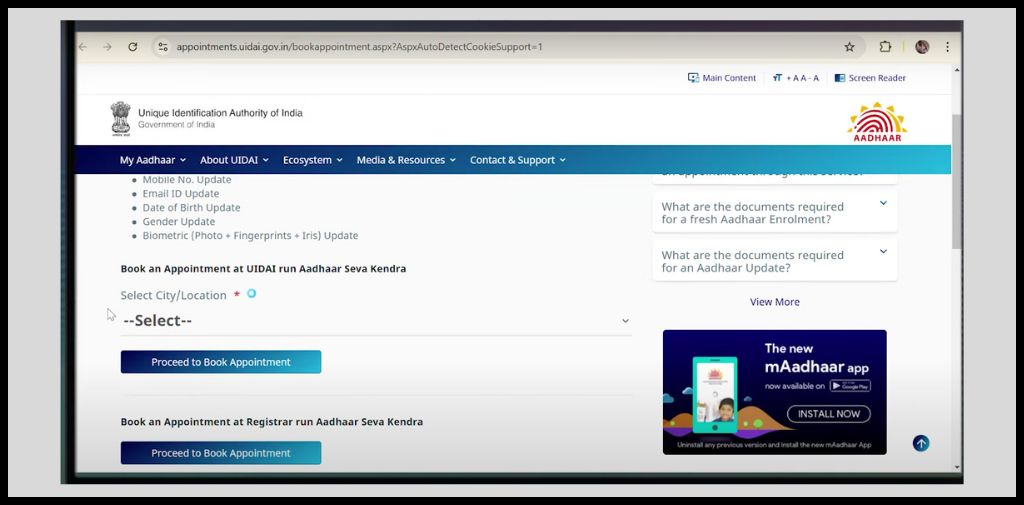Click Unique Identification Authority of India title
Image resolution: width=1024 pixels, height=505 pixels.
click(x=220, y=113)
